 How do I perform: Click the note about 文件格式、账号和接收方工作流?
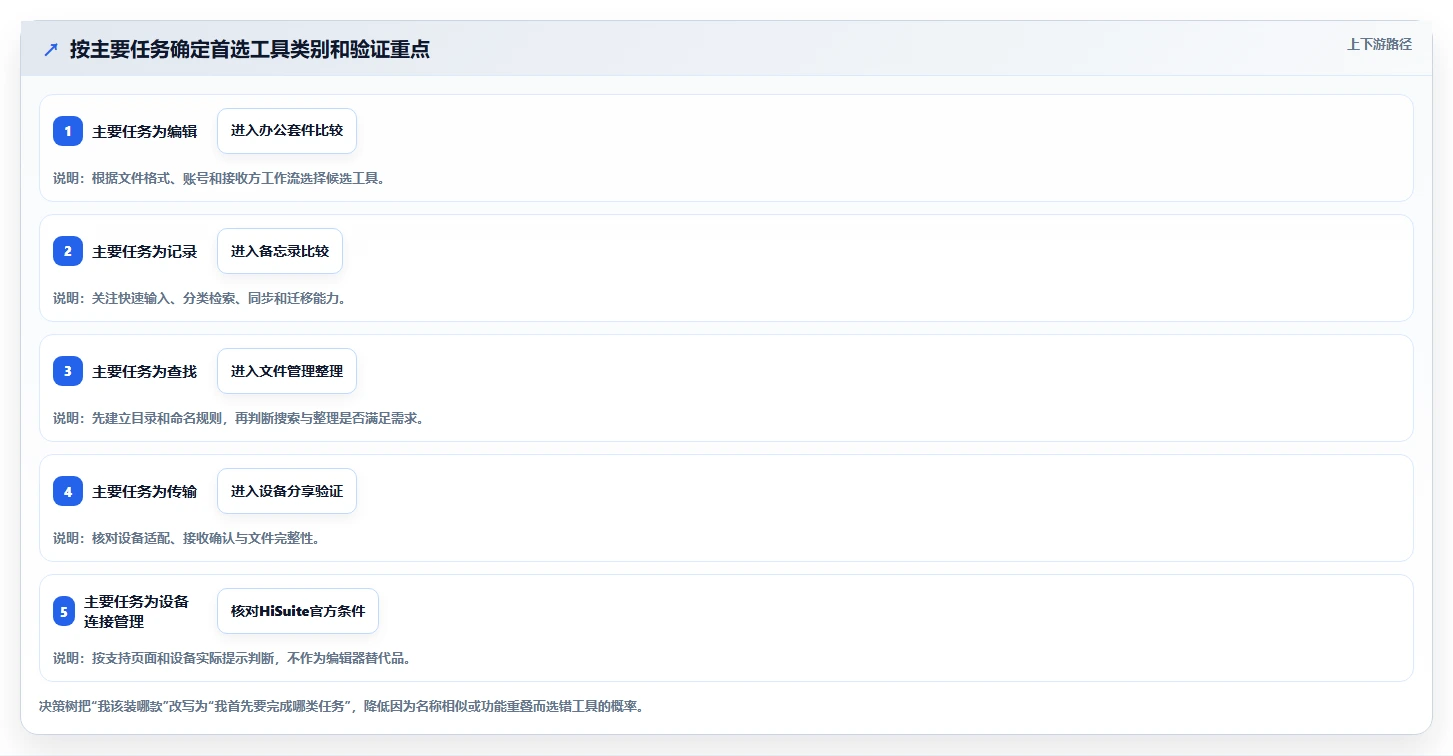(220, 178)
